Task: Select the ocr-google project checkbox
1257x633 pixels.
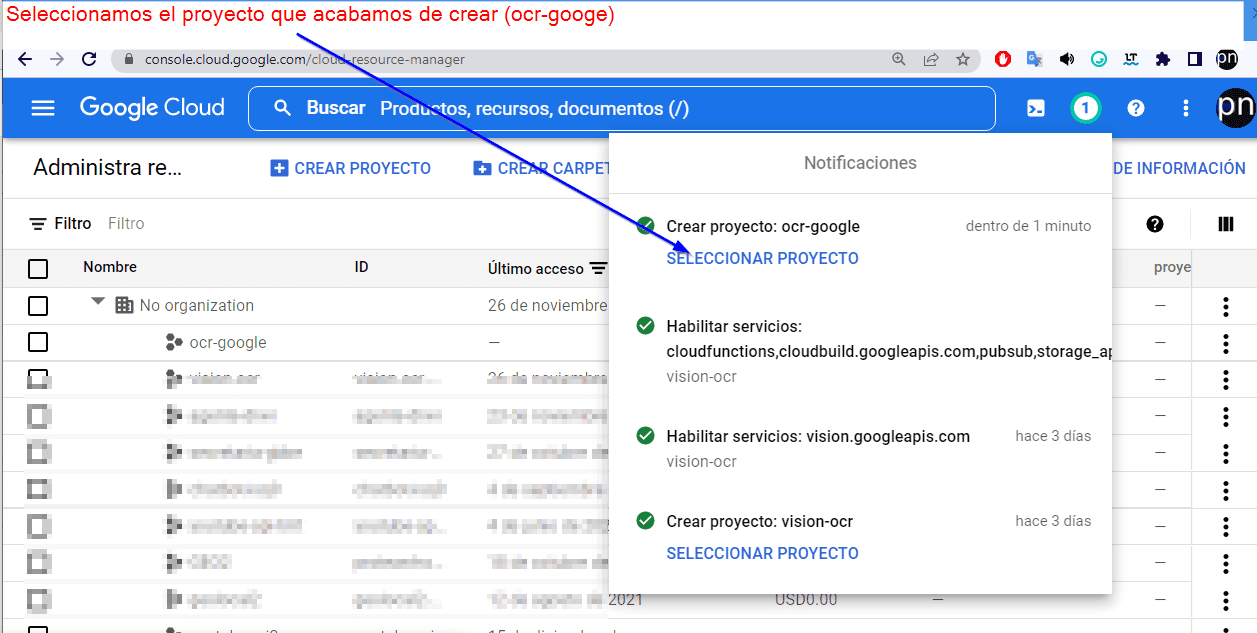Action: pos(38,342)
